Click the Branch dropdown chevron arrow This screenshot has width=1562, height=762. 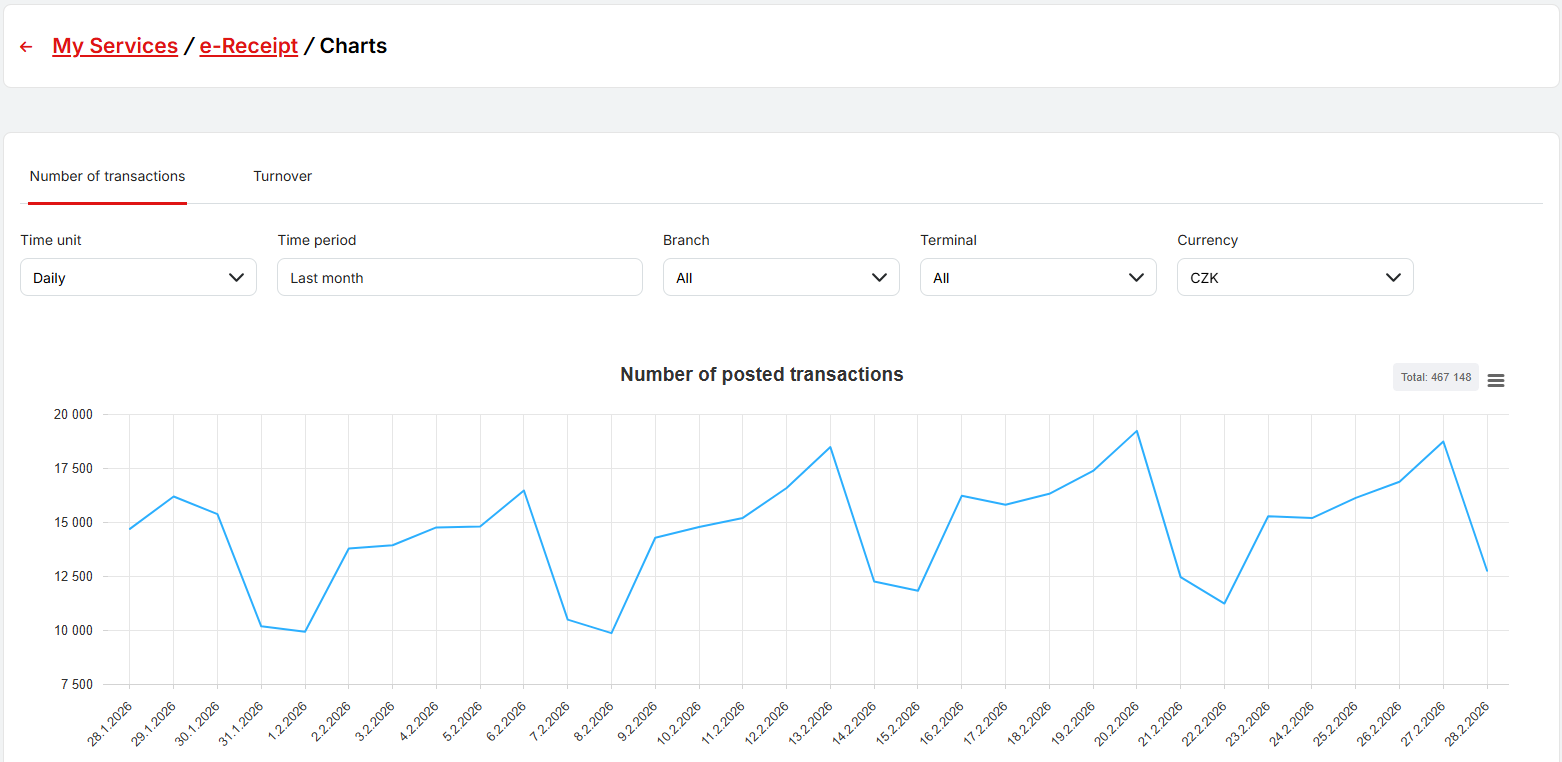point(879,278)
